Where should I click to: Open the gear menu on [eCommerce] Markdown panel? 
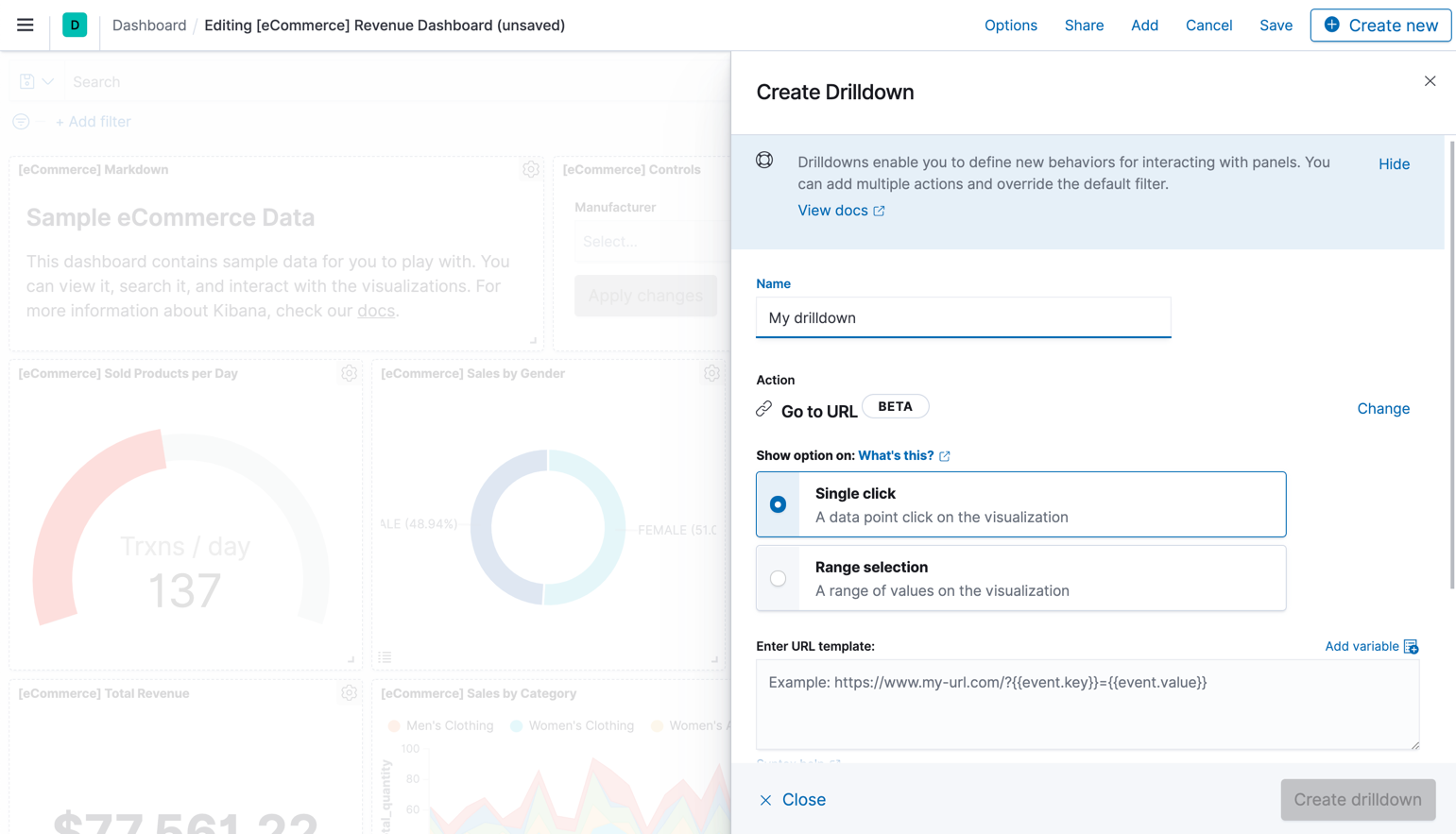pyautogui.click(x=531, y=169)
